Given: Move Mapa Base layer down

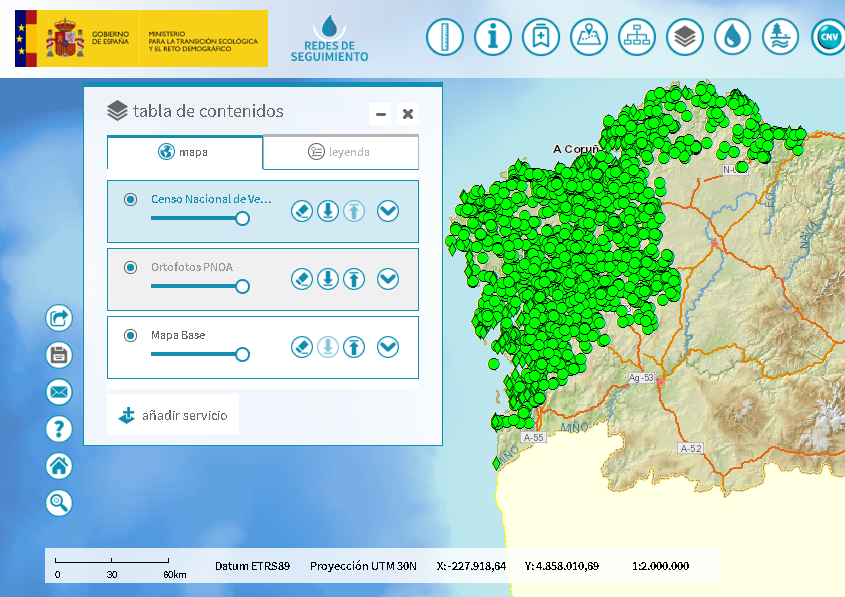Looking at the screenshot, I should (328, 347).
